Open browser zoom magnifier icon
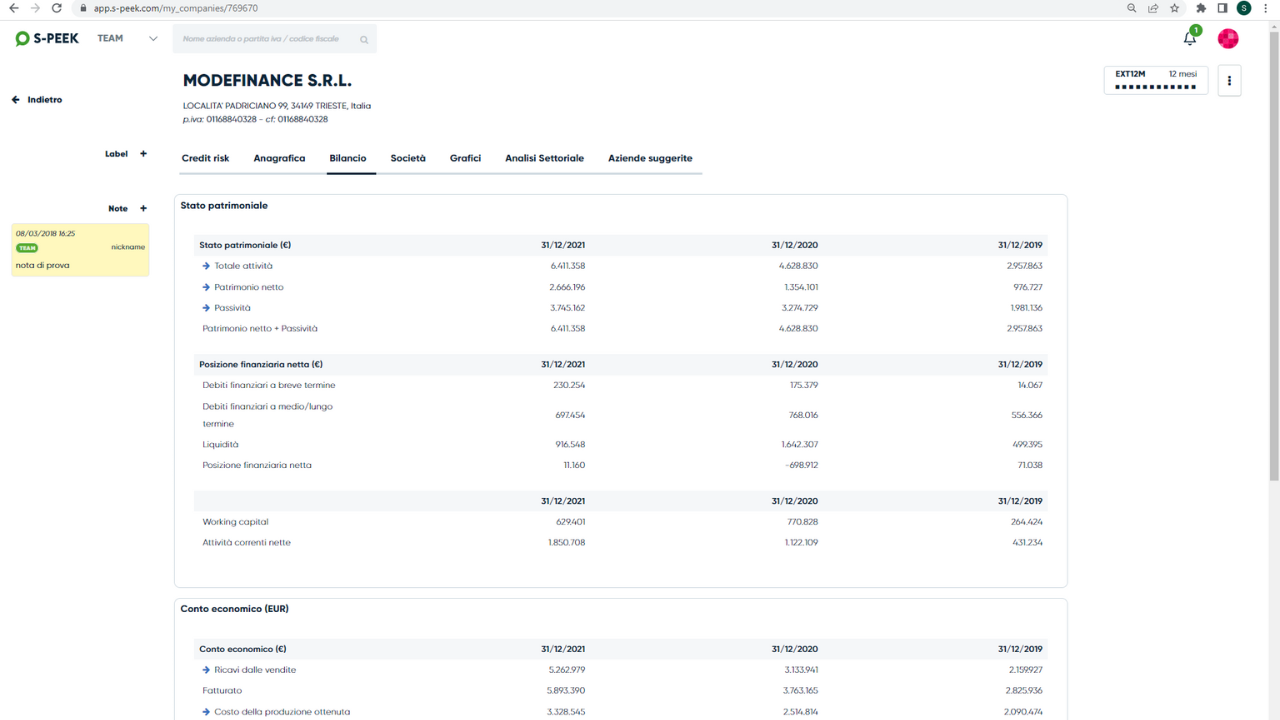Screen dimensions: 1280x720 [x=1131, y=8]
